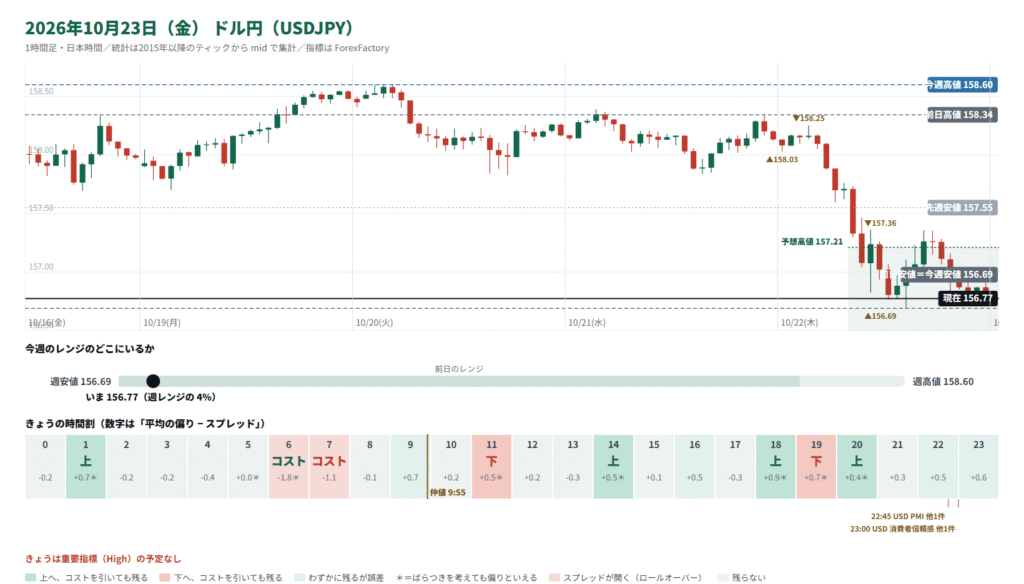Select the hour 10 cell in the timetable
The width and height of the screenshot is (1024, 584).
[x=451, y=466]
